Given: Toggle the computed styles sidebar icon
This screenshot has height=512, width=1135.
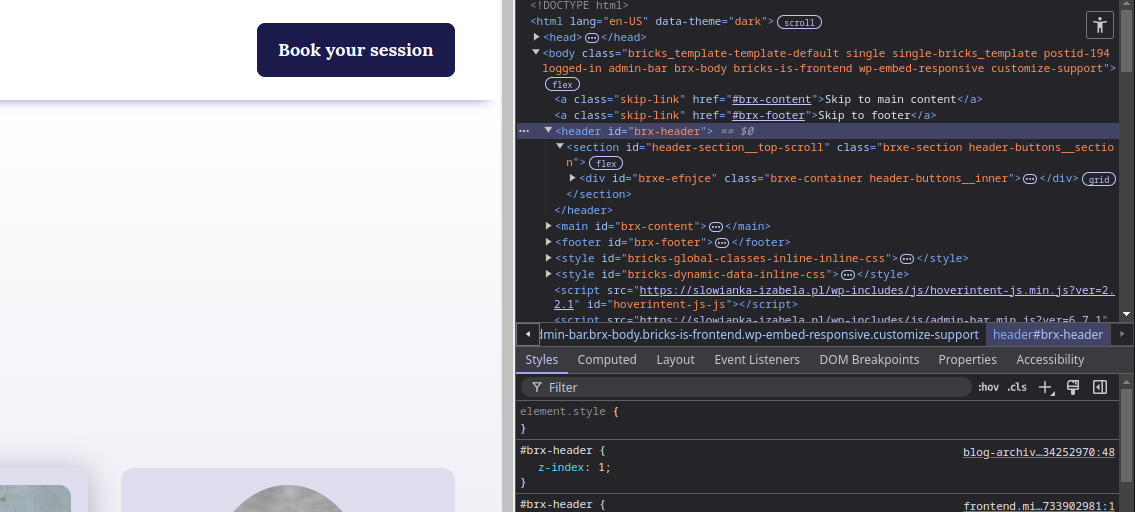Looking at the screenshot, I should click(x=1100, y=387).
